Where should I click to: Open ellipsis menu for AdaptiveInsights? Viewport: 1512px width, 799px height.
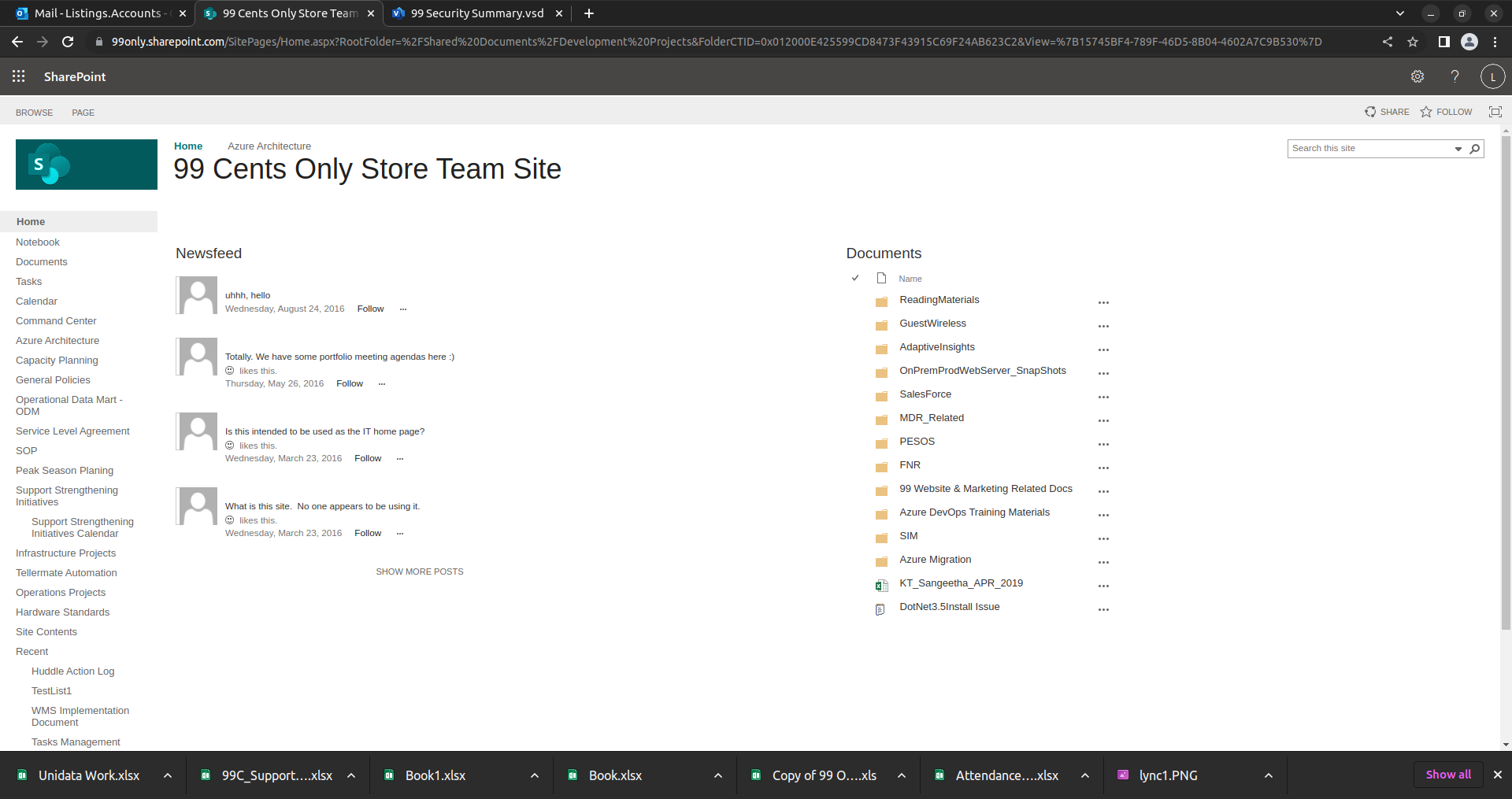point(1103,350)
